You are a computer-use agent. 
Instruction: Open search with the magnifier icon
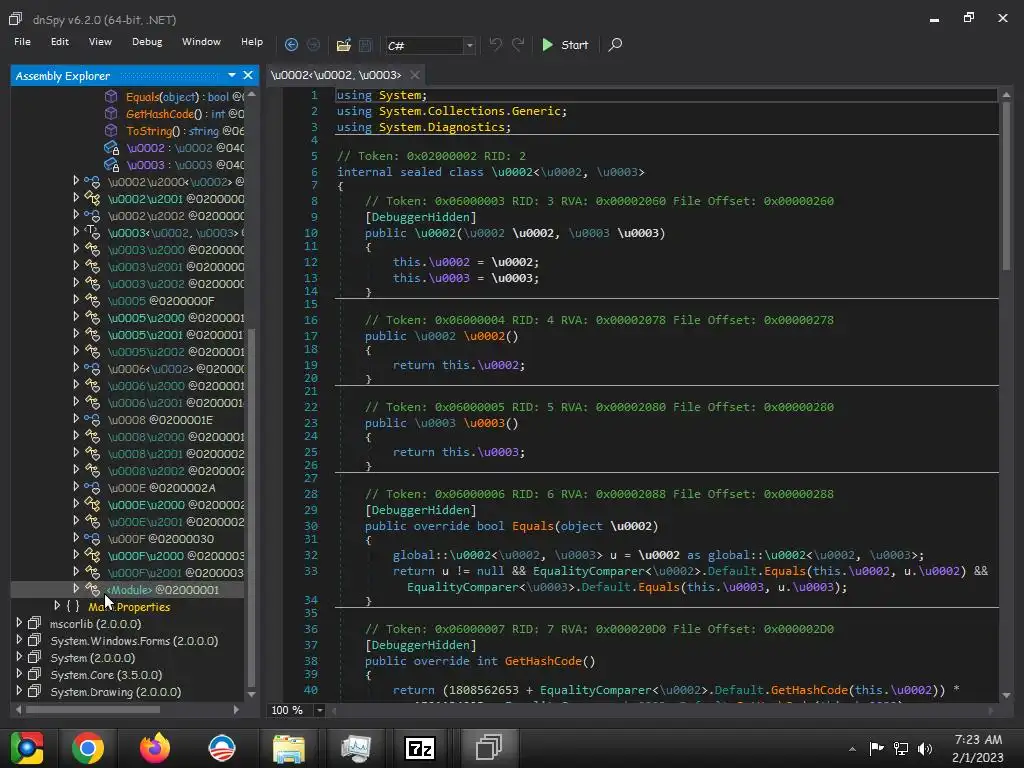(615, 45)
